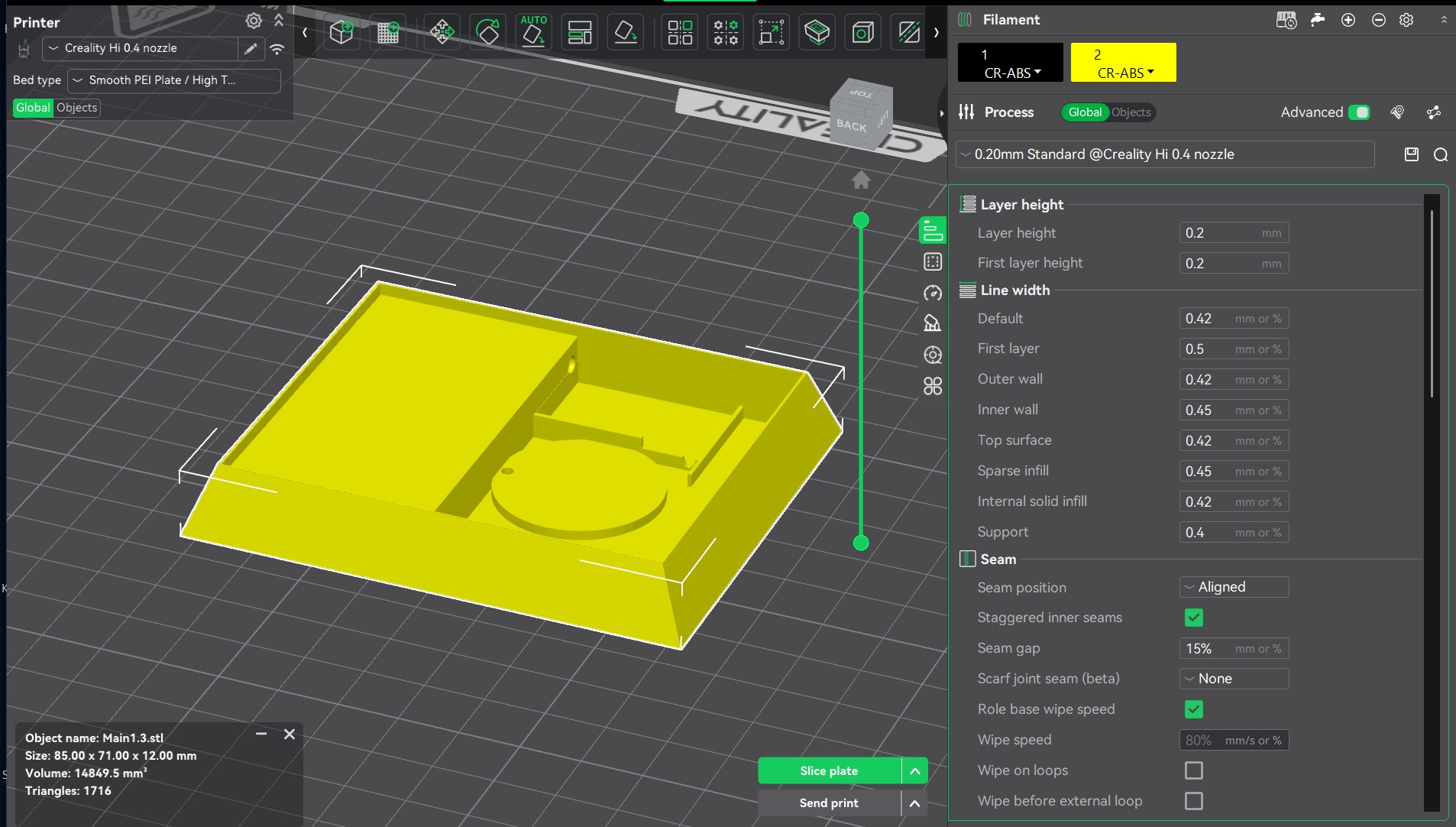Select the Rotate tool icon
This screenshot has width=1456, height=827.
tap(487, 32)
